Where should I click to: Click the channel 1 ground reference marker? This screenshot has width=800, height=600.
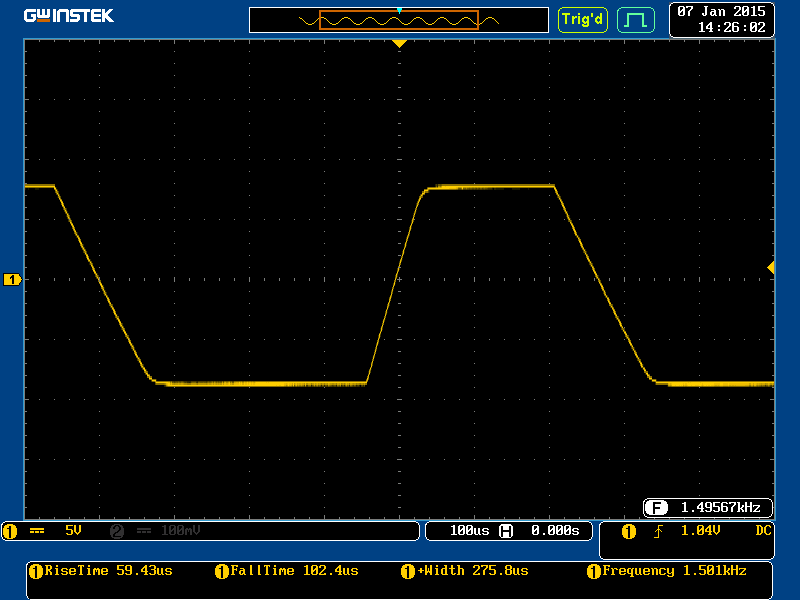pos(12,280)
